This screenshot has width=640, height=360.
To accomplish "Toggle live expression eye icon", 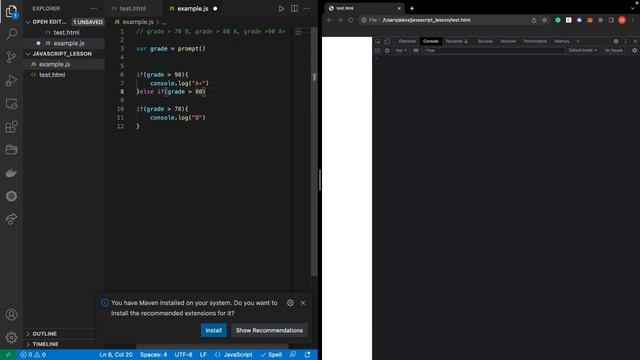I will (416, 51).
